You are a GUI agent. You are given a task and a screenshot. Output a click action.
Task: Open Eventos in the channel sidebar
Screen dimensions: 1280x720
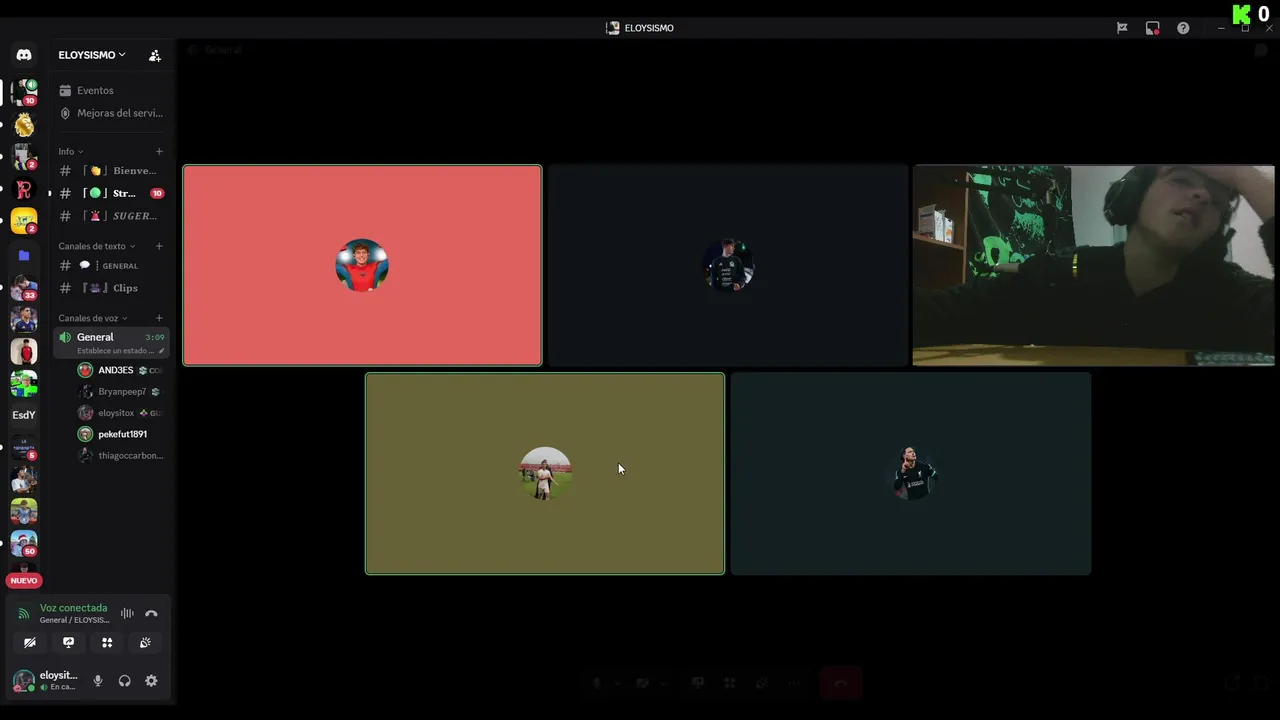95,90
